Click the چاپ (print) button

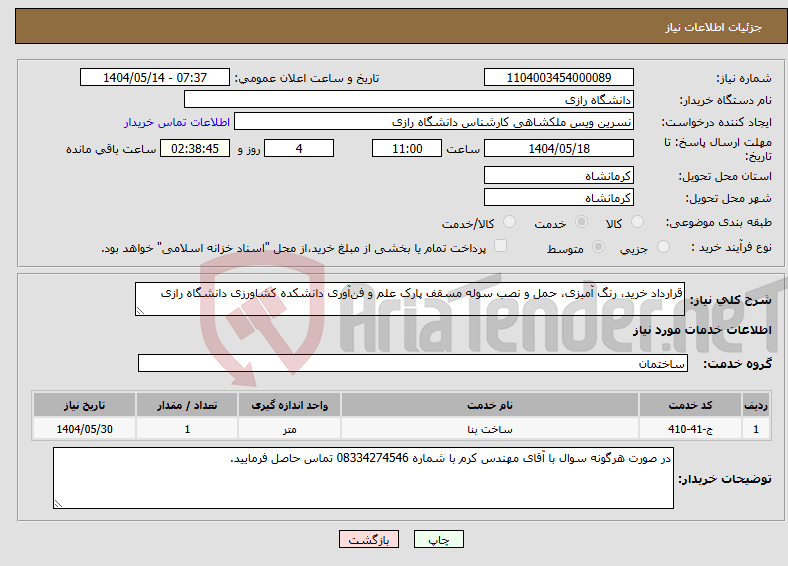(x=438, y=539)
